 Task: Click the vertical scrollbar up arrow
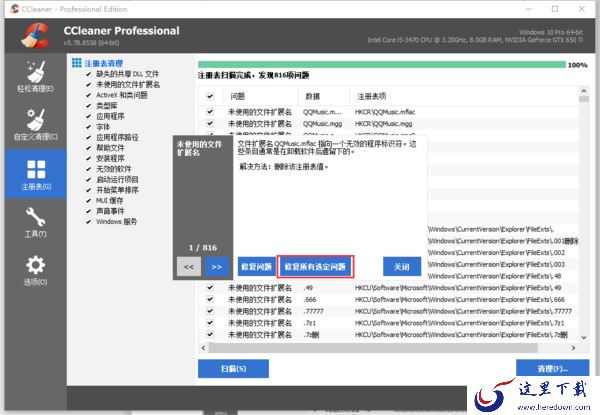(584, 91)
